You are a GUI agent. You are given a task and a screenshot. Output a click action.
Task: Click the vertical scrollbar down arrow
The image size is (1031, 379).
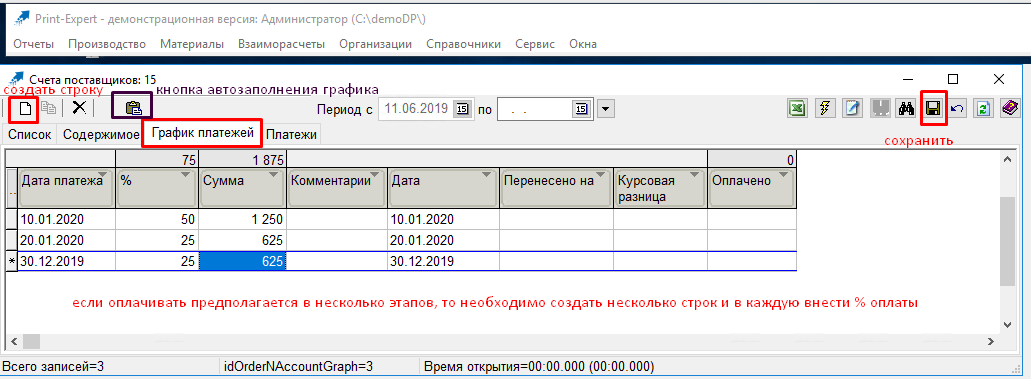click(x=1007, y=324)
